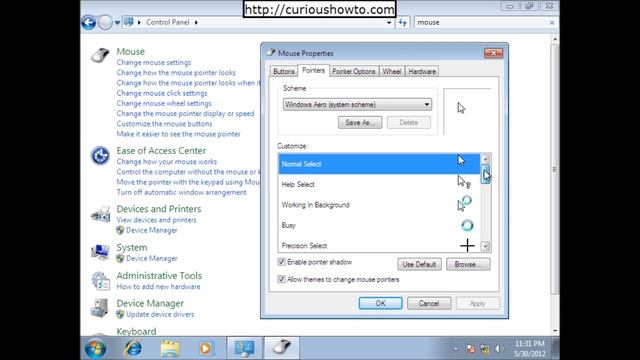This screenshot has height=360, width=640.
Task: Select the Pointers tab
Action: (313, 70)
